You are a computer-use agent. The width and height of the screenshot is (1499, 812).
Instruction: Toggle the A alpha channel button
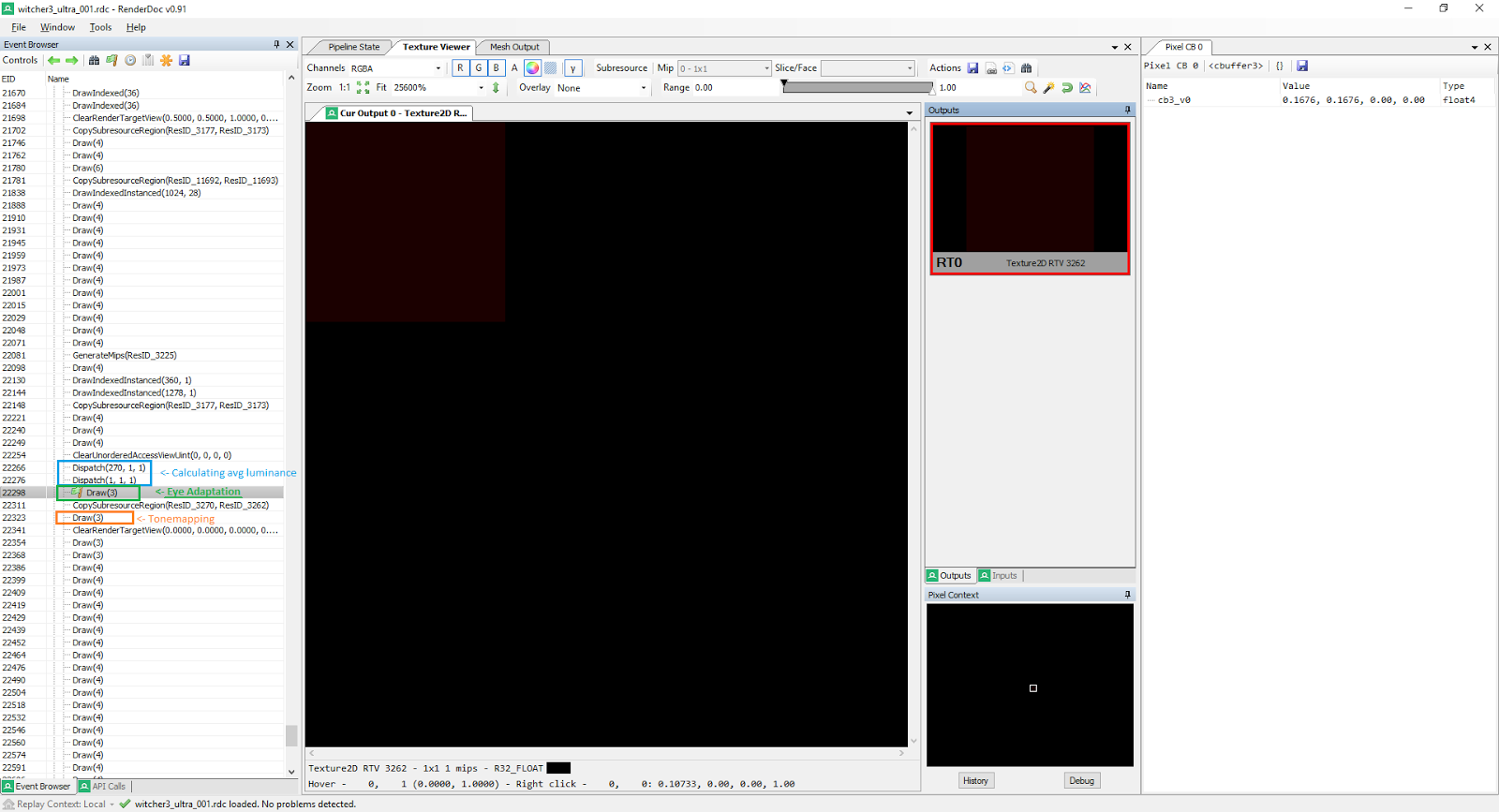click(x=514, y=68)
